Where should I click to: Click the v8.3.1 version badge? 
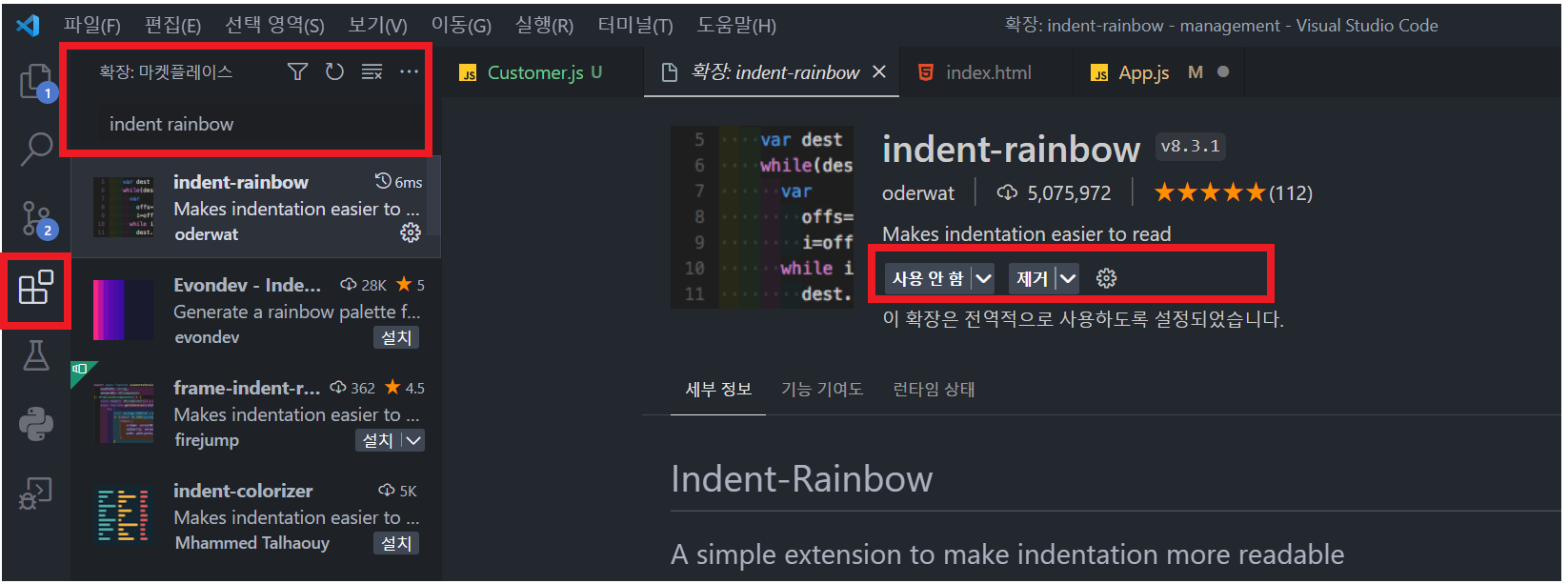pos(1190,146)
